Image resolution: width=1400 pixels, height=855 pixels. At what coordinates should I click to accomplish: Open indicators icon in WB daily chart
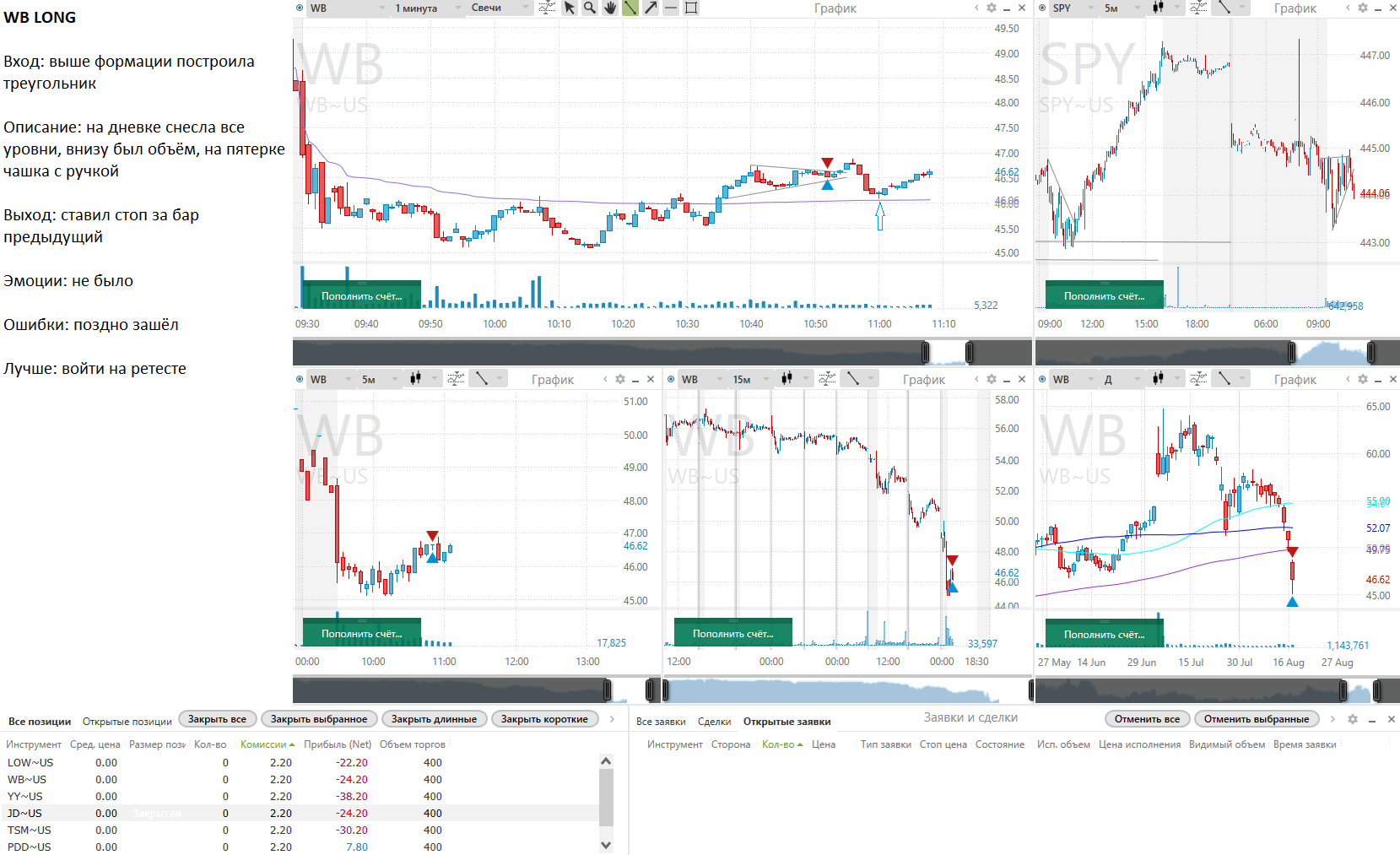pyautogui.click(x=1198, y=379)
